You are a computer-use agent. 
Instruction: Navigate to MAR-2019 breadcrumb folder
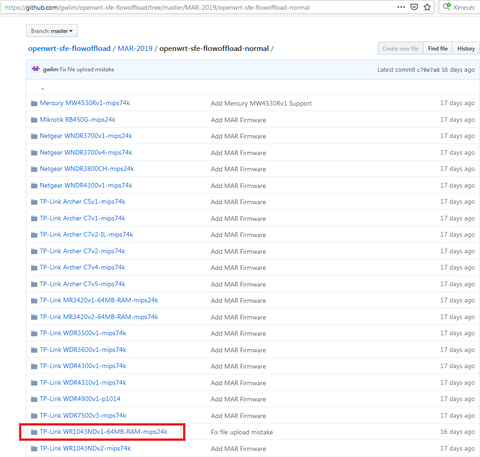(135, 48)
